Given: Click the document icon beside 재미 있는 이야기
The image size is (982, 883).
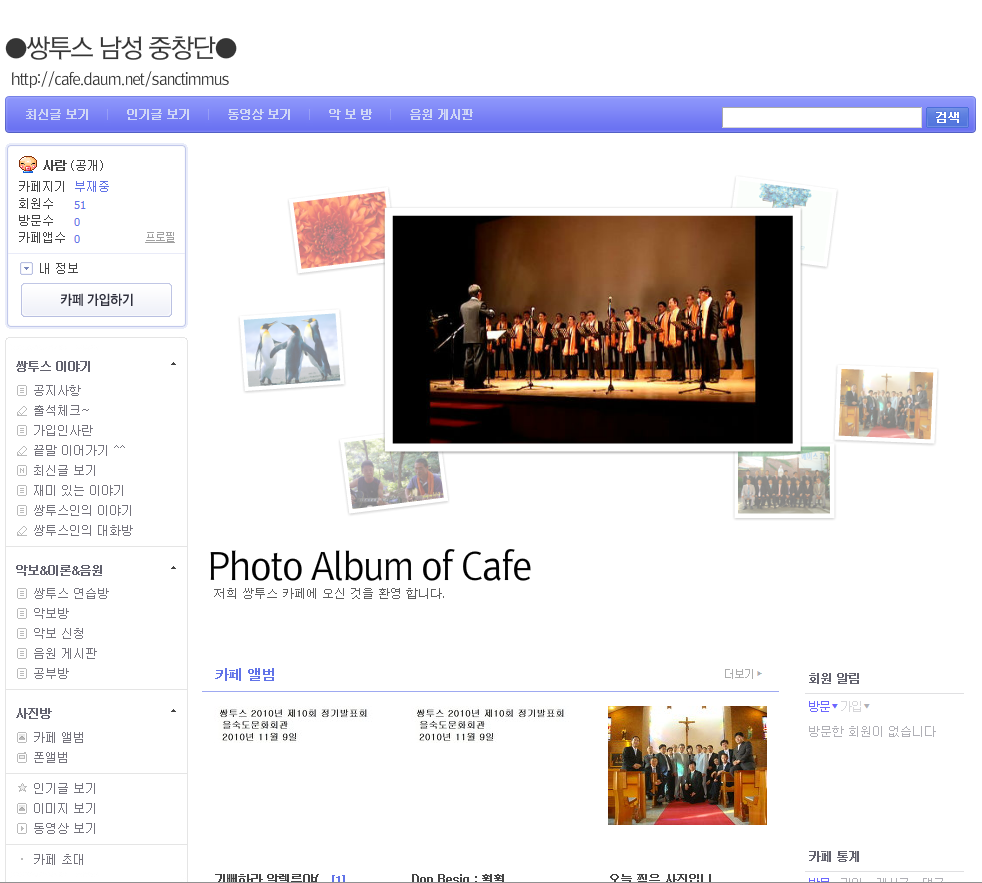Looking at the screenshot, I should coord(22,491).
